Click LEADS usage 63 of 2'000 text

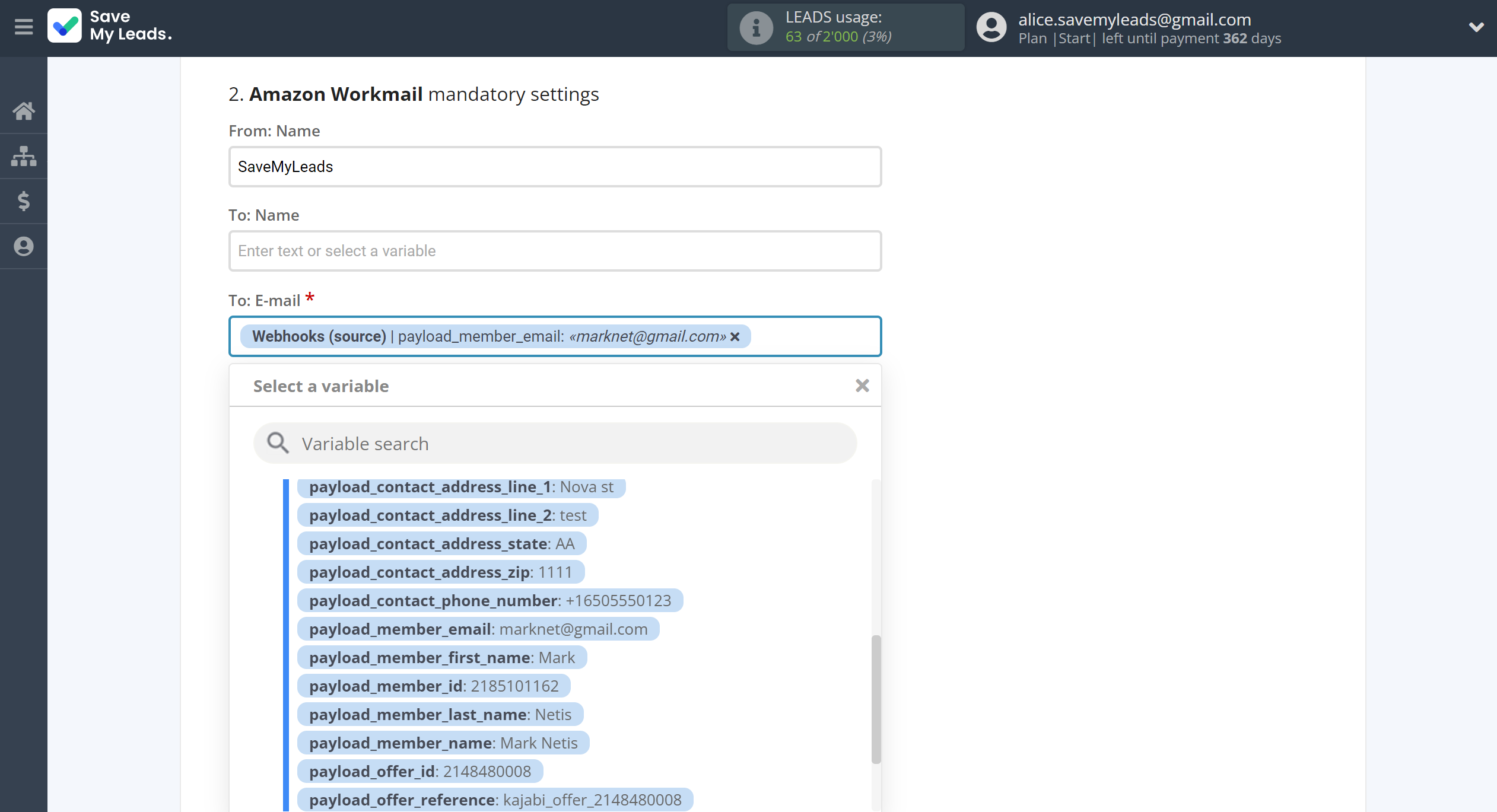click(838, 36)
